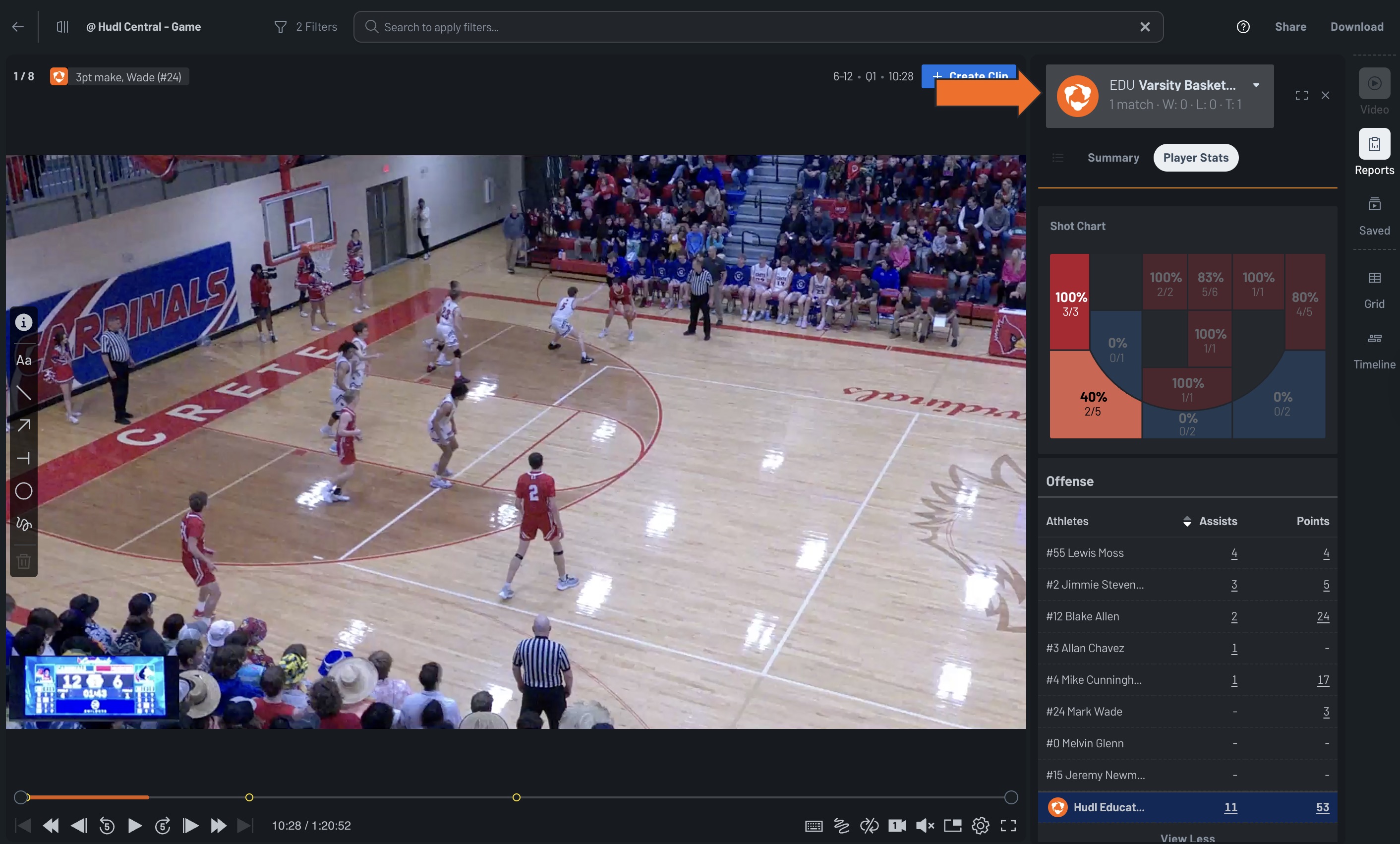Screen dimensions: 1400x844
Task: Toggle the crossed-out sync arrows icon
Action: [x=870, y=825]
